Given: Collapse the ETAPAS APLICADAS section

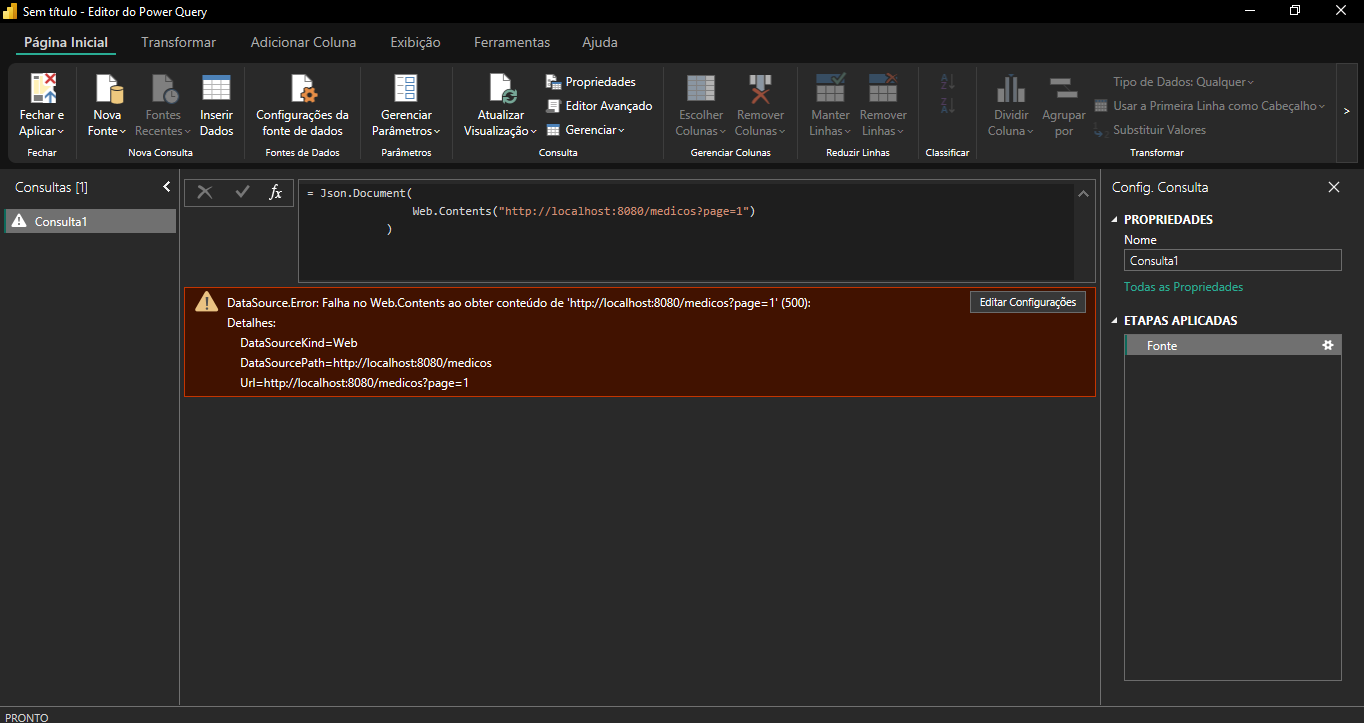Looking at the screenshot, I should (x=1116, y=321).
